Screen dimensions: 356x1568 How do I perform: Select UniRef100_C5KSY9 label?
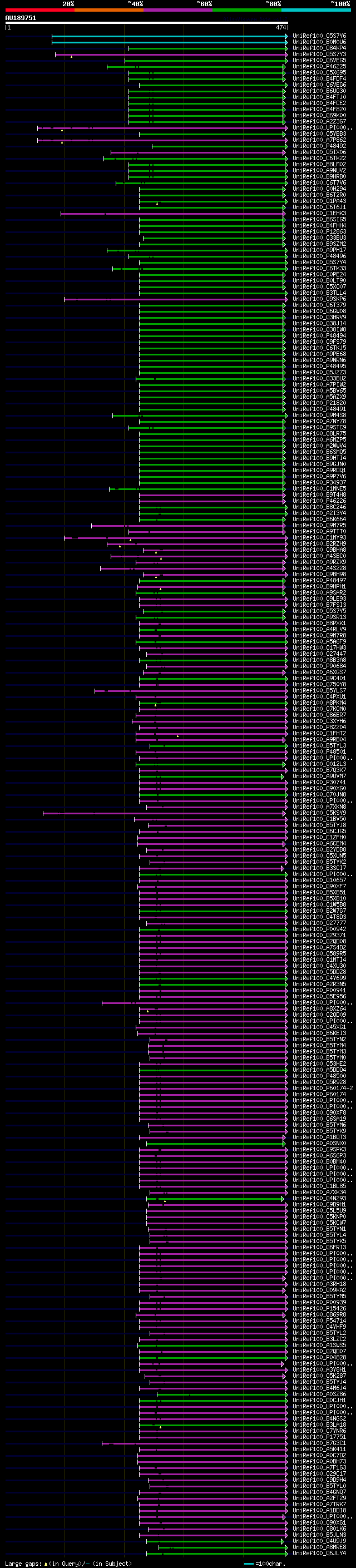tap(319, 813)
